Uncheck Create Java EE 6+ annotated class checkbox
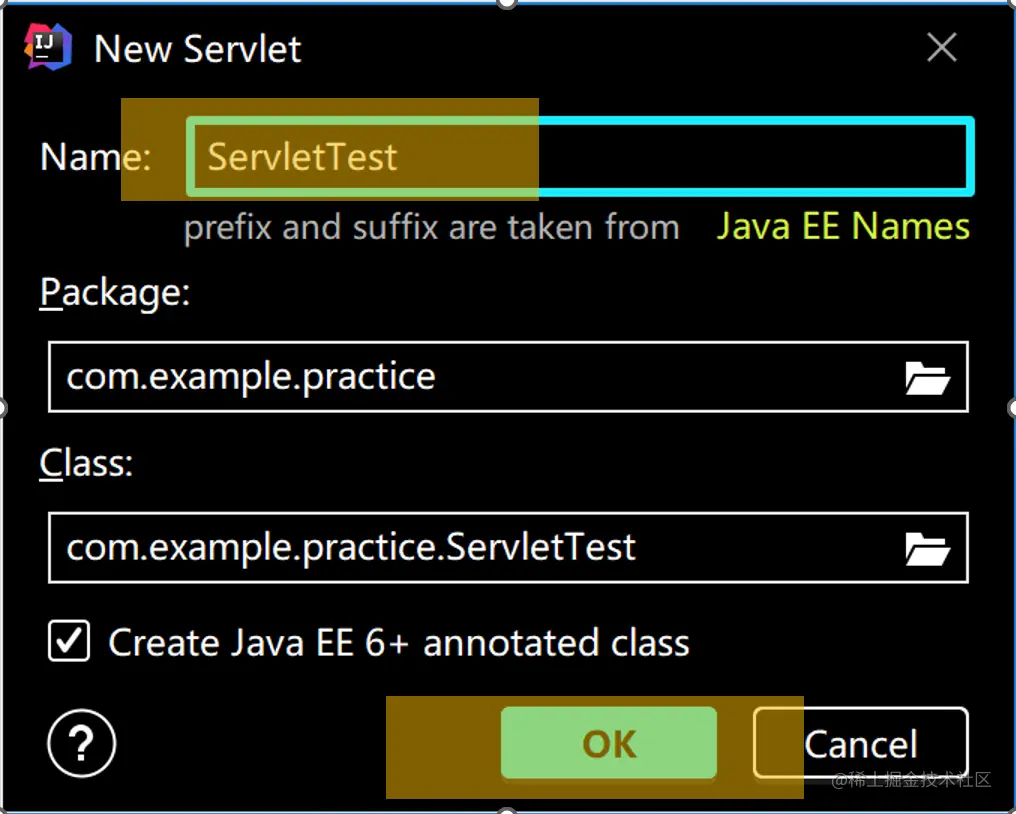Screen dimensions: 1016x814 (x=69, y=642)
